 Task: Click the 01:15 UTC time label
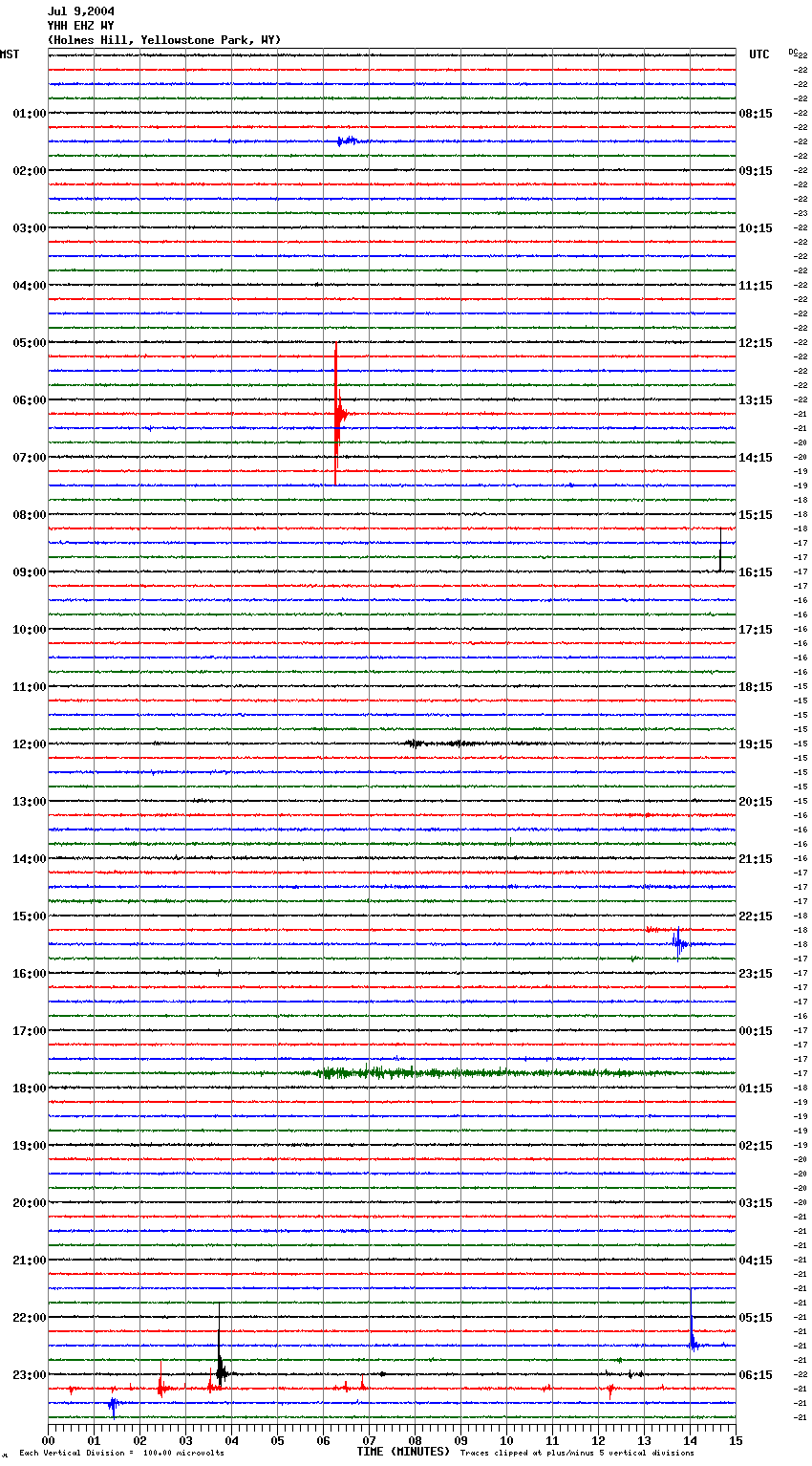756,1089
